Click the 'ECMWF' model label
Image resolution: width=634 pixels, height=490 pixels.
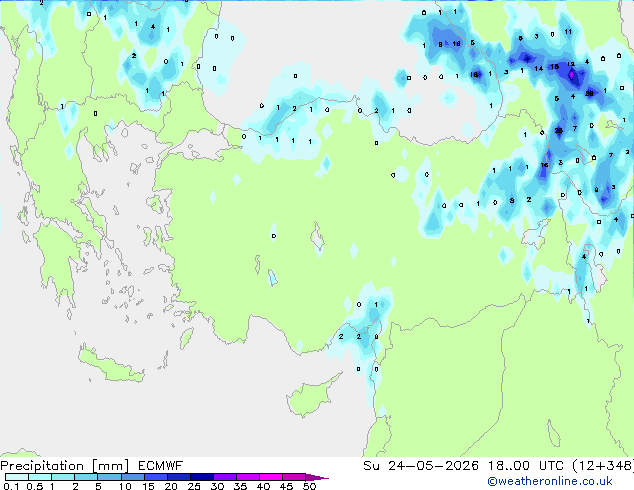point(161,466)
